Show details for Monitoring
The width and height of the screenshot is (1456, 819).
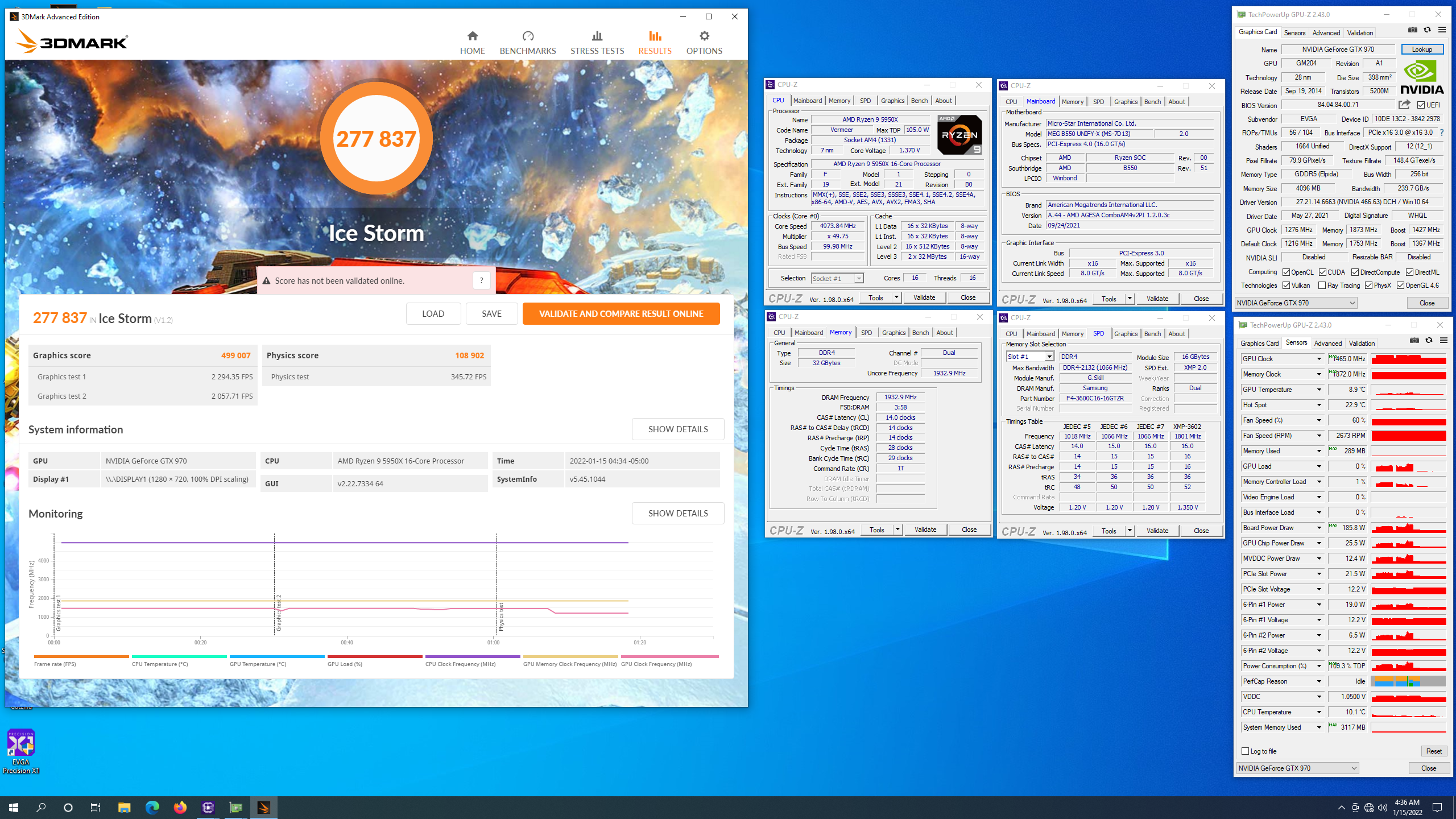(x=678, y=513)
